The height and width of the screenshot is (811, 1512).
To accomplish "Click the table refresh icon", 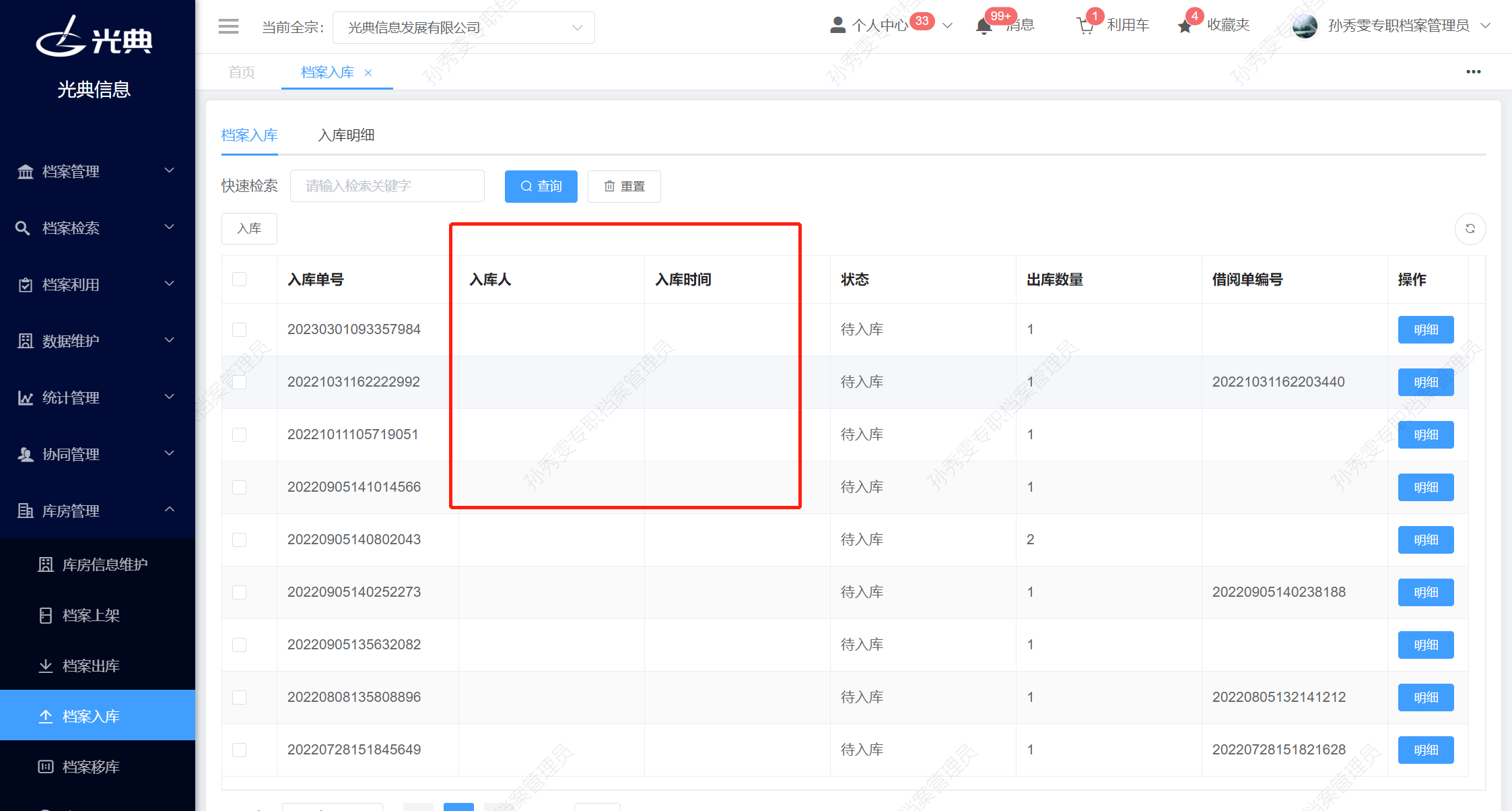I will pos(1470,229).
